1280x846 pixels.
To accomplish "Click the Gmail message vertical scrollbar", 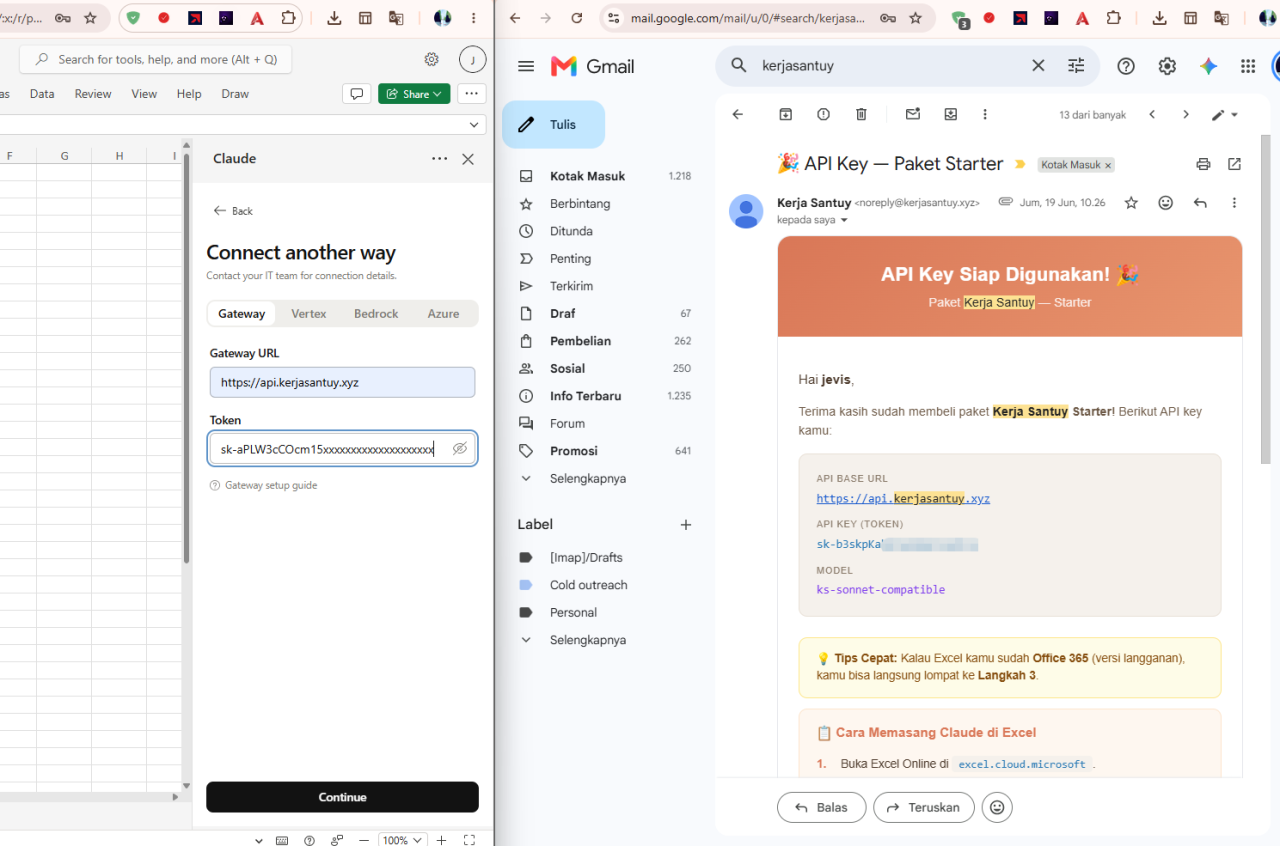I will tap(1265, 300).
